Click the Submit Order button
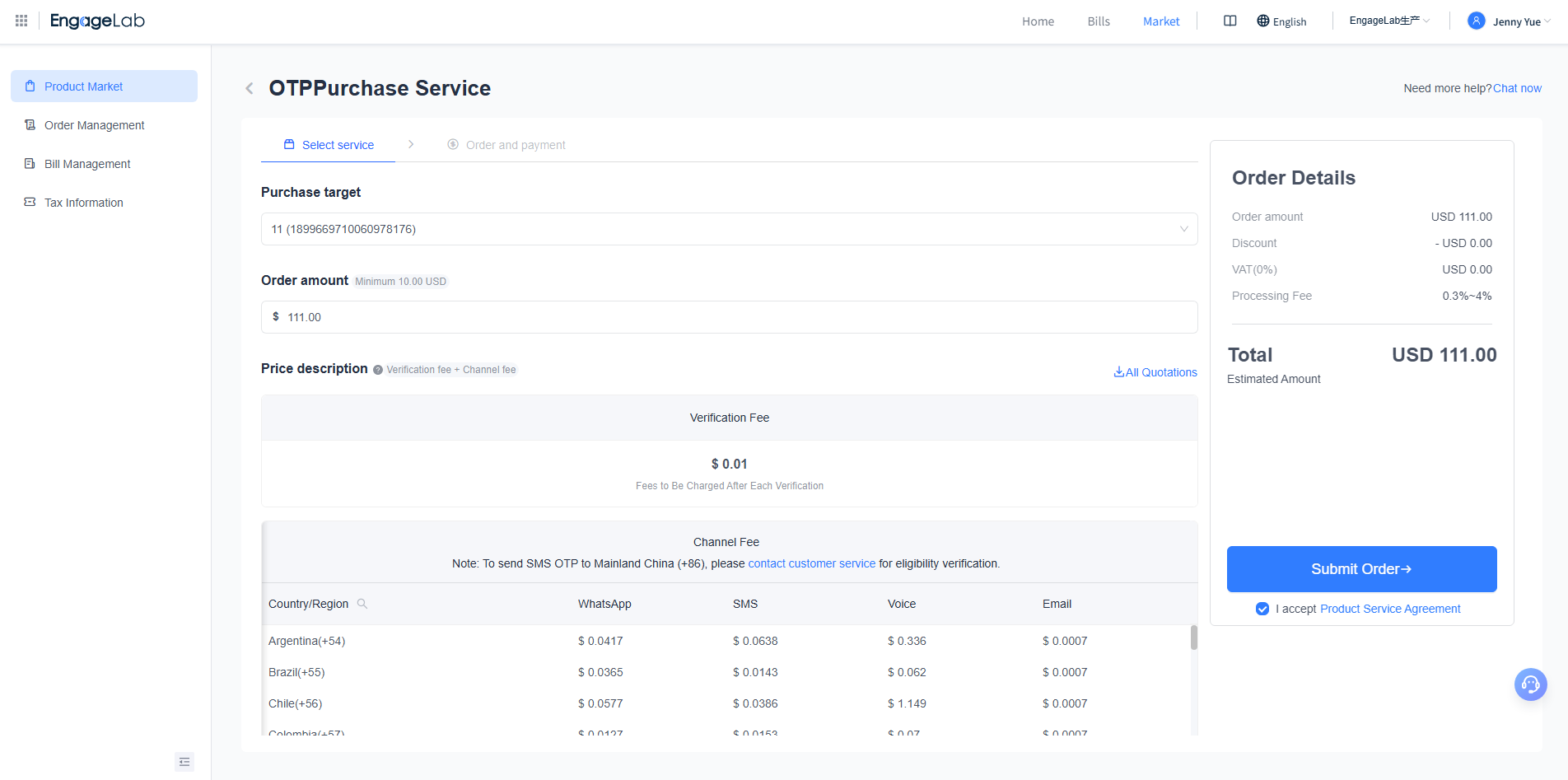 tap(1361, 569)
